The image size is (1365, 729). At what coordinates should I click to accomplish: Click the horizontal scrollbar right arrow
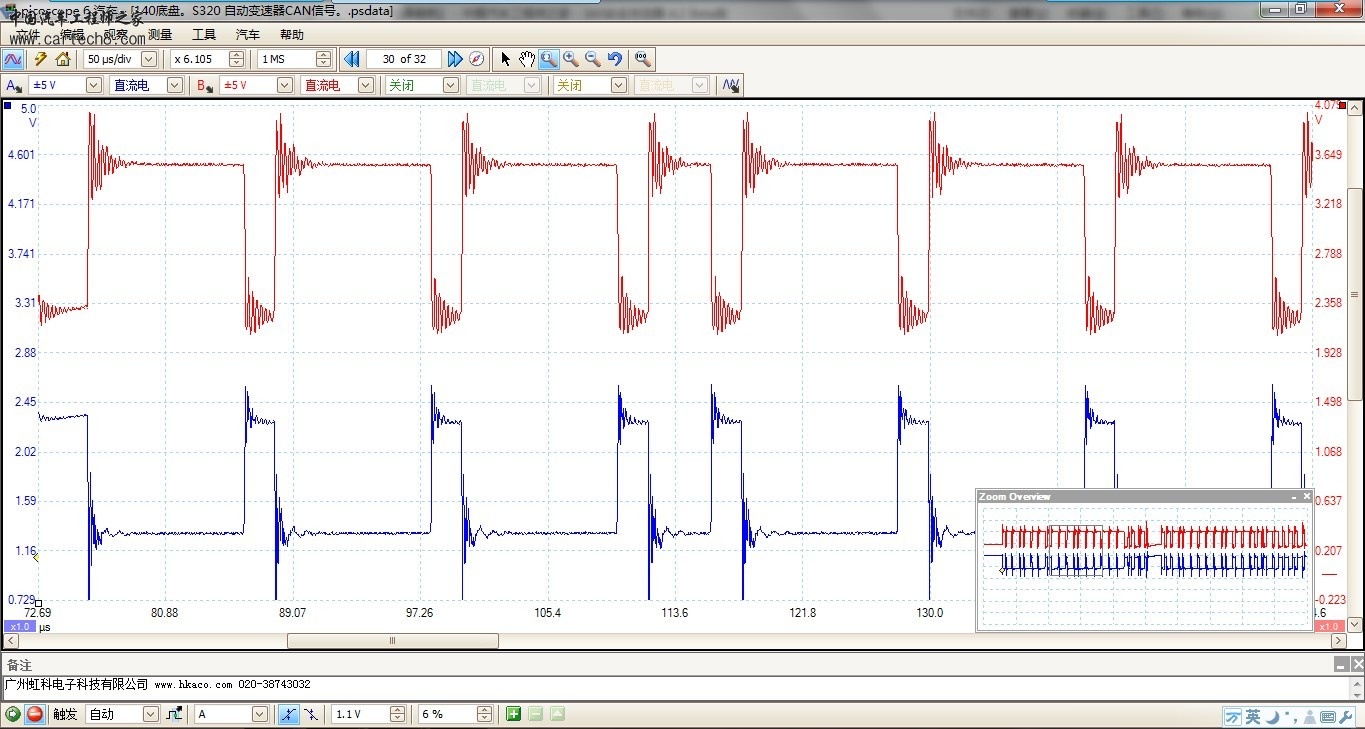pyautogui.click(x=1338, y=641)
